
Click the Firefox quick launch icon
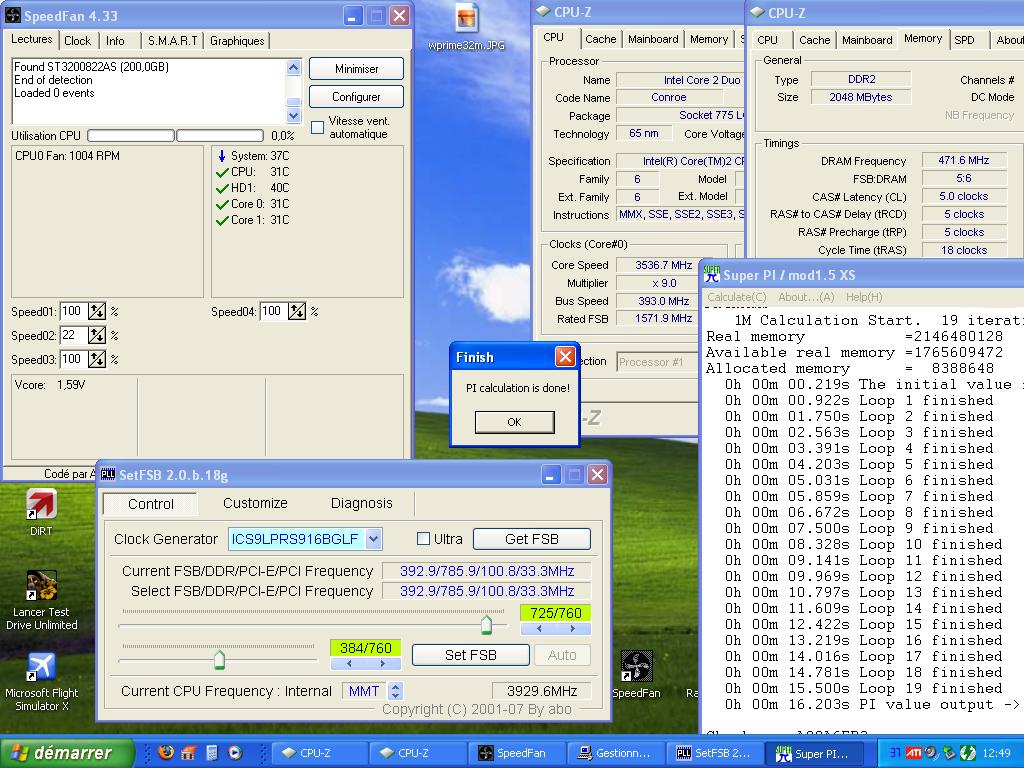[x=167, y=752]
